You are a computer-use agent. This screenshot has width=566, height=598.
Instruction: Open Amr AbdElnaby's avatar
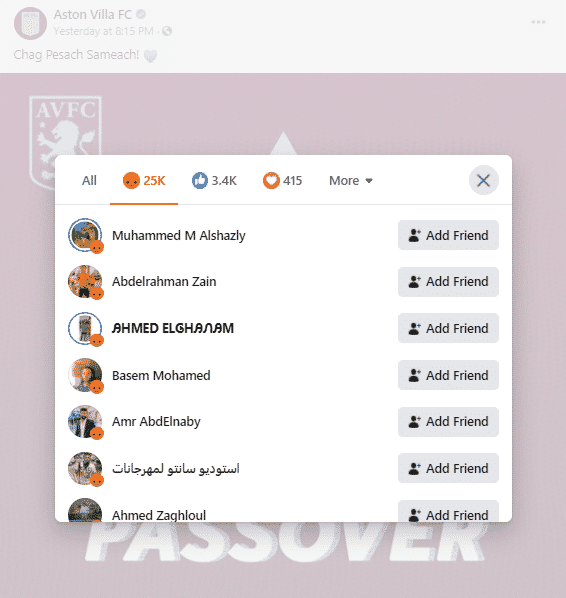click(x=85, y=422)
